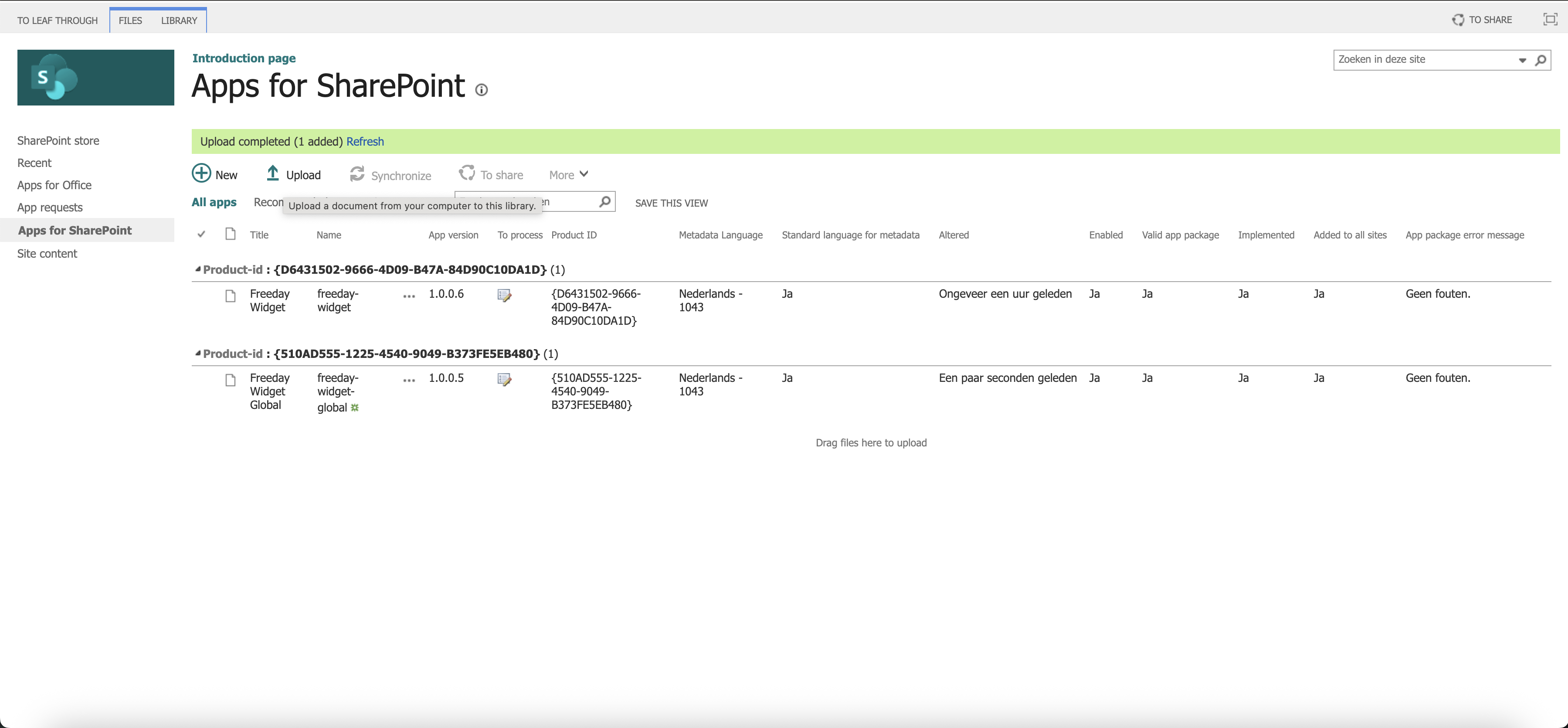Go to Apps for Office
The width and height of the screenshot is (1568, 728).
coord(54,185)
